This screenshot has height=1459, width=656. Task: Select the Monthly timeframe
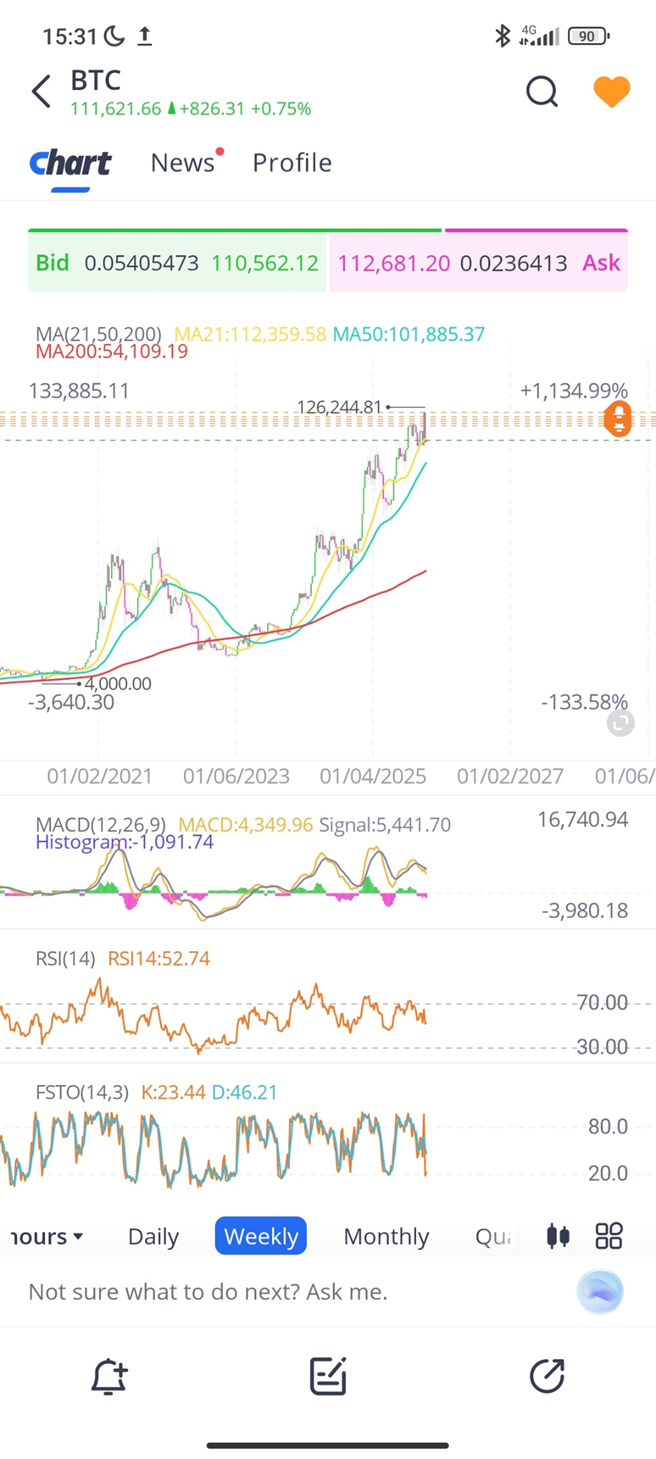386,1236
